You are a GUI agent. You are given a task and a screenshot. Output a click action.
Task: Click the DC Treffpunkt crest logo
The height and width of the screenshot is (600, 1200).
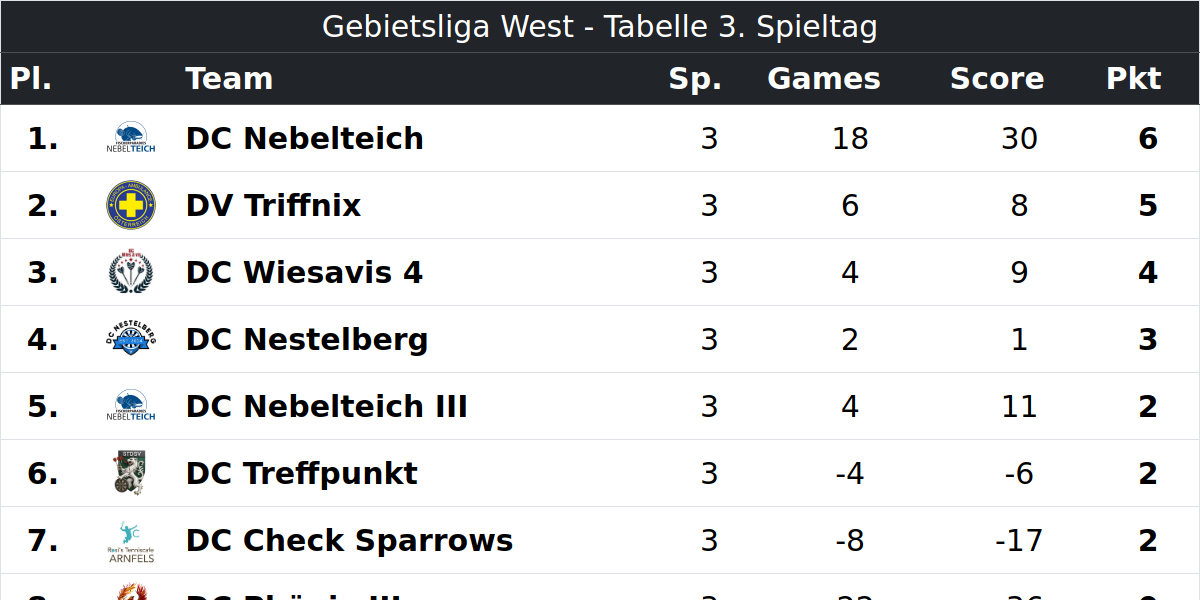coord(131,473)
